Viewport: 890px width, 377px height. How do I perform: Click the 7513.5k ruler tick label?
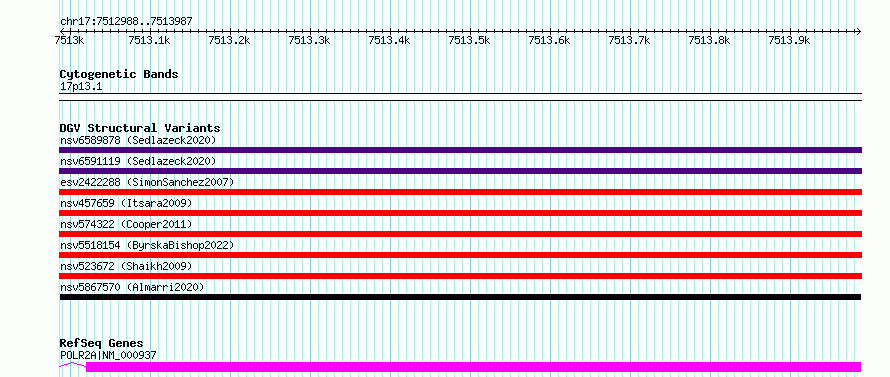click(x=469, y=40)
